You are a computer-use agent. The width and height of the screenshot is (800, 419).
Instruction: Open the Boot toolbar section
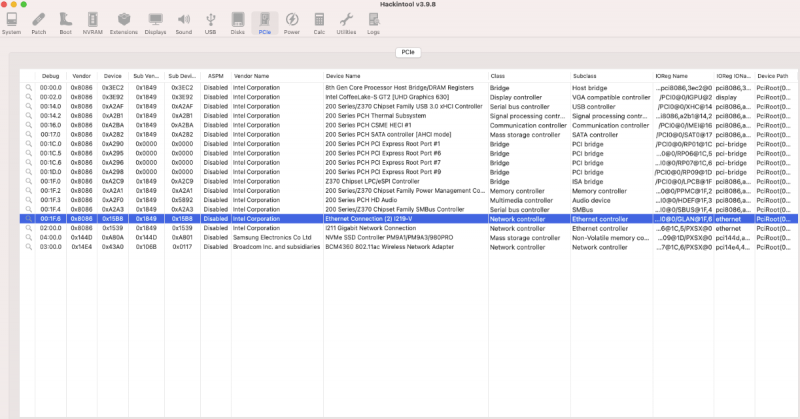(x=65, y=23)
